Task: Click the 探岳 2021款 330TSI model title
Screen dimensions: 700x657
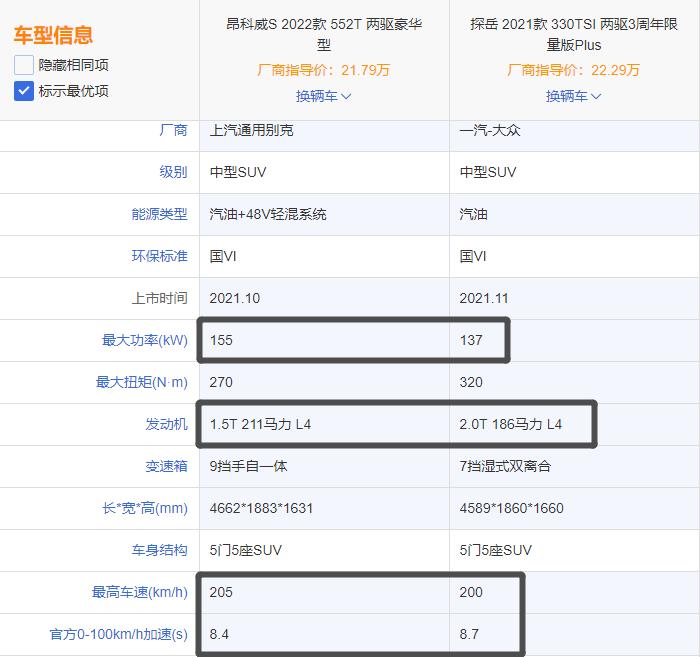Action: [574, 34]
